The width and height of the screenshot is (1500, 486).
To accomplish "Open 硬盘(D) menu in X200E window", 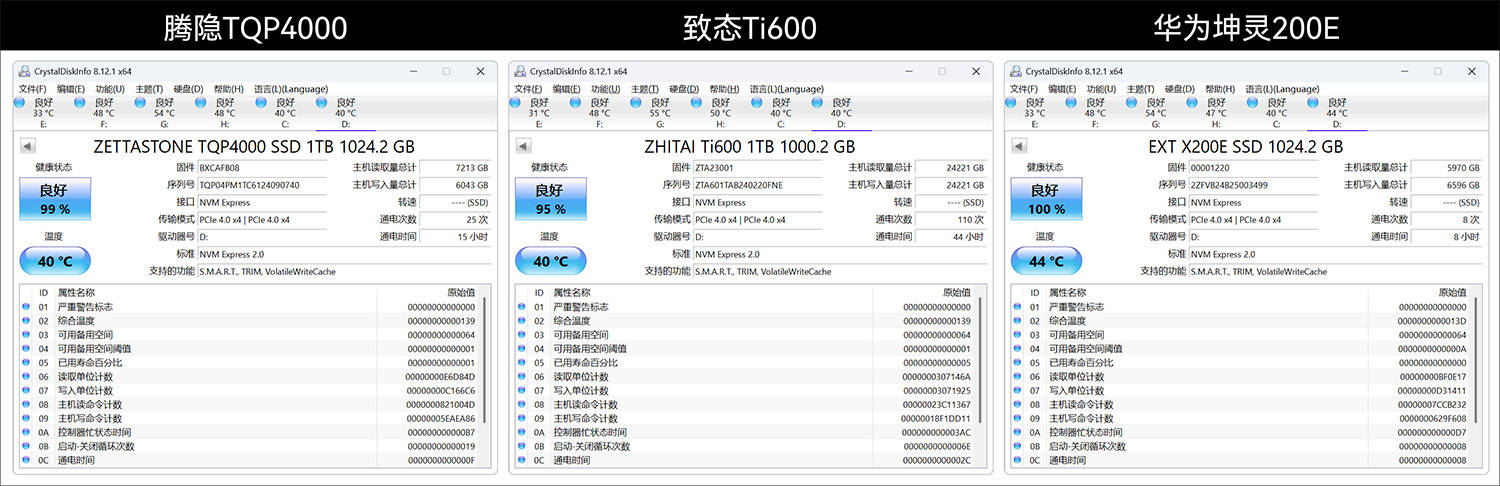I will (1181, 89).
